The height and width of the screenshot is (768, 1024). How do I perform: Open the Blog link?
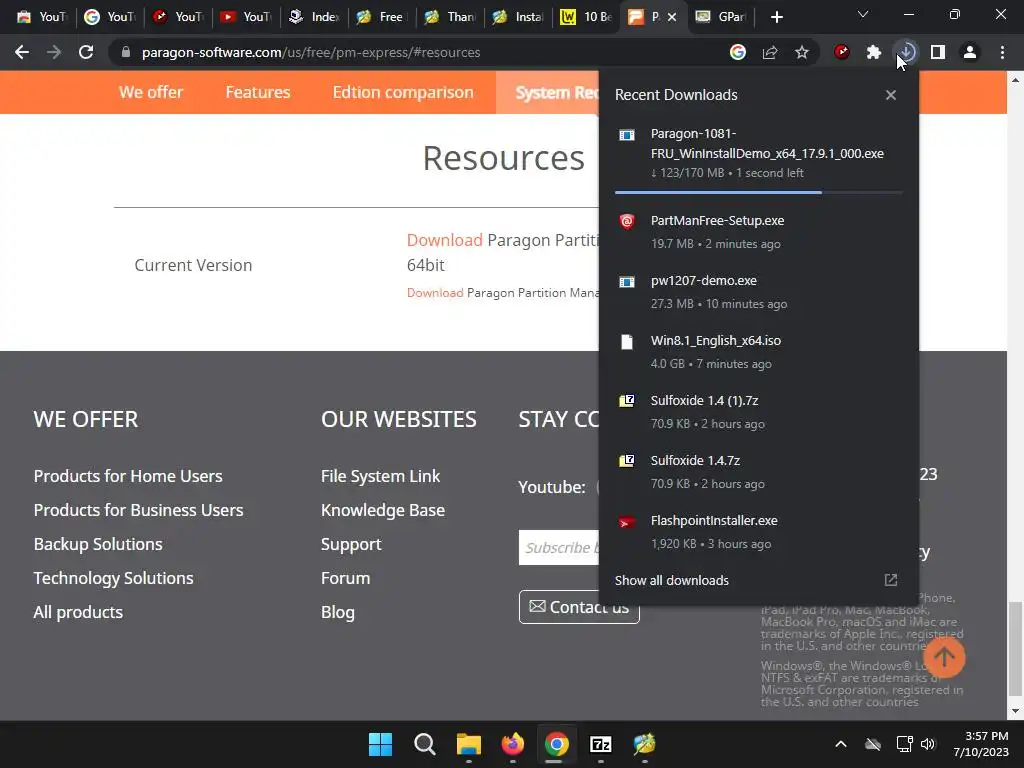(338, 612)
